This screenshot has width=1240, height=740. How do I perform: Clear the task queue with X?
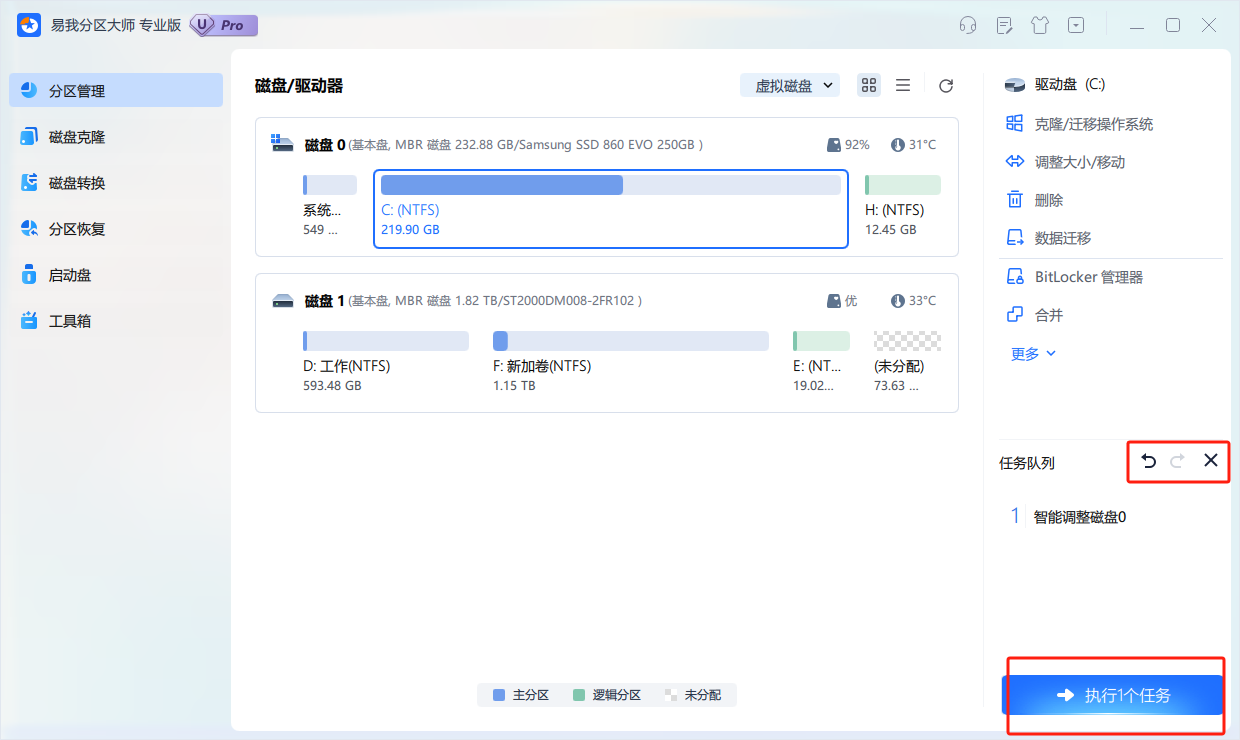pos(1211,461)
